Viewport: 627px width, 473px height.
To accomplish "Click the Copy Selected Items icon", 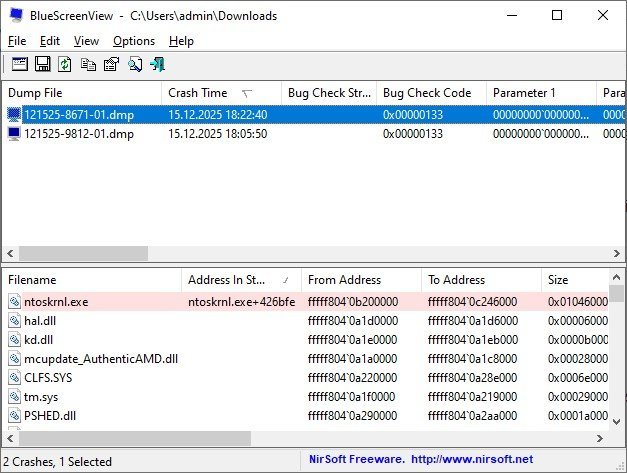I will pos(88,64).
